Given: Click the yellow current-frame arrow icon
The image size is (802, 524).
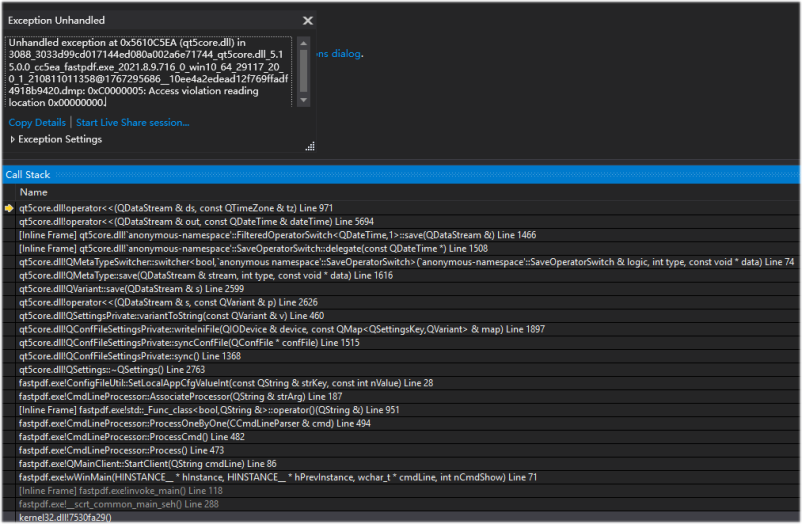Looking at the screenshot, I should pos(9,208).
